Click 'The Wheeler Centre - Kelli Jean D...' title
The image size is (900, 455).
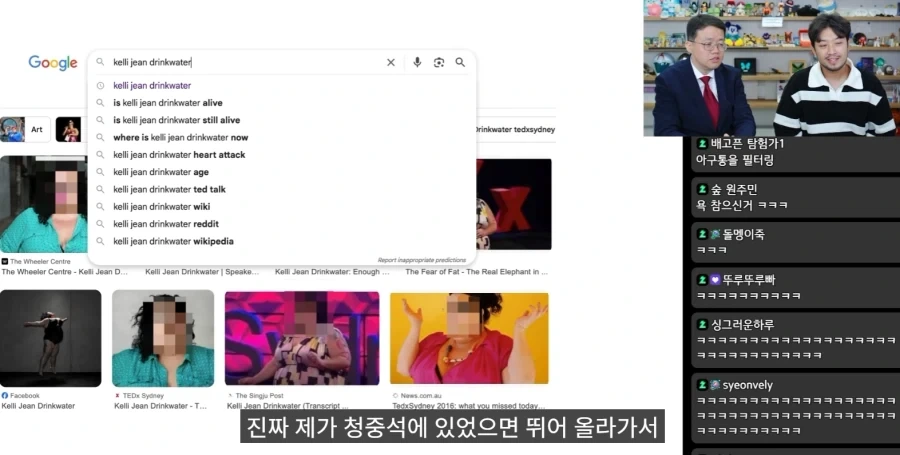[65, 272]
